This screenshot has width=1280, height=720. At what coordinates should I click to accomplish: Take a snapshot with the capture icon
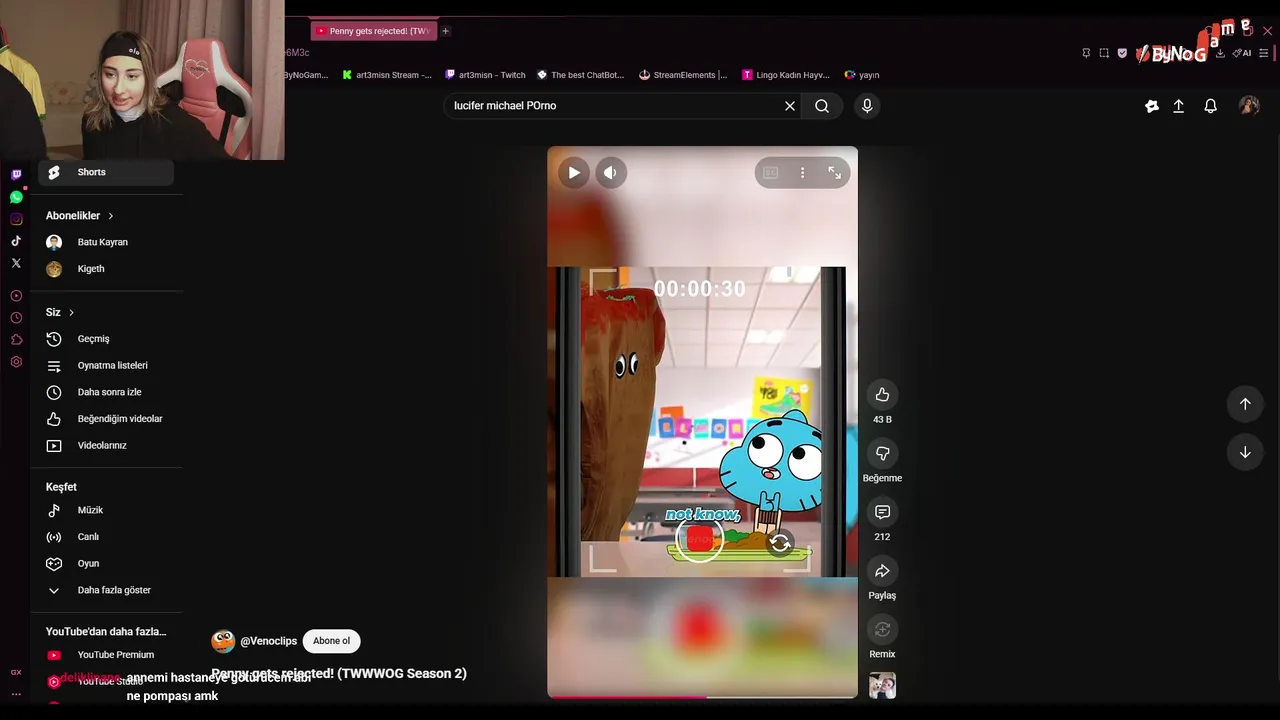(1104, 53)
